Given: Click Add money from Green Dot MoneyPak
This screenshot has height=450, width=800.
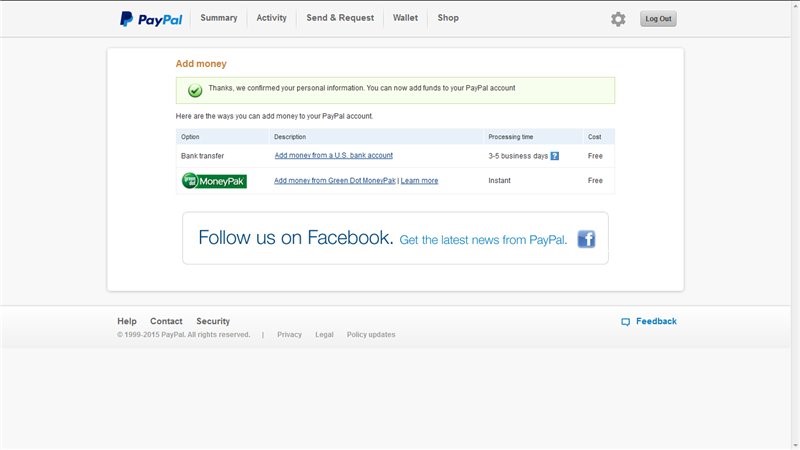Looking at the screenshot, I should coord(335,181).
